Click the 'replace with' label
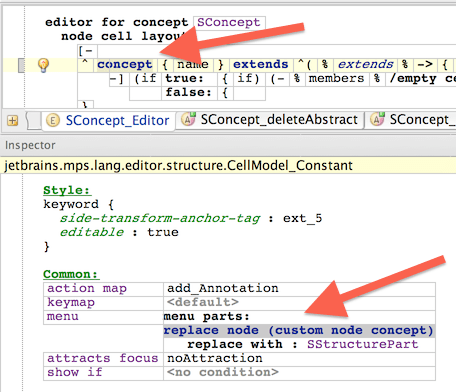This screenshot has width=456, height=392. [235, 344]
